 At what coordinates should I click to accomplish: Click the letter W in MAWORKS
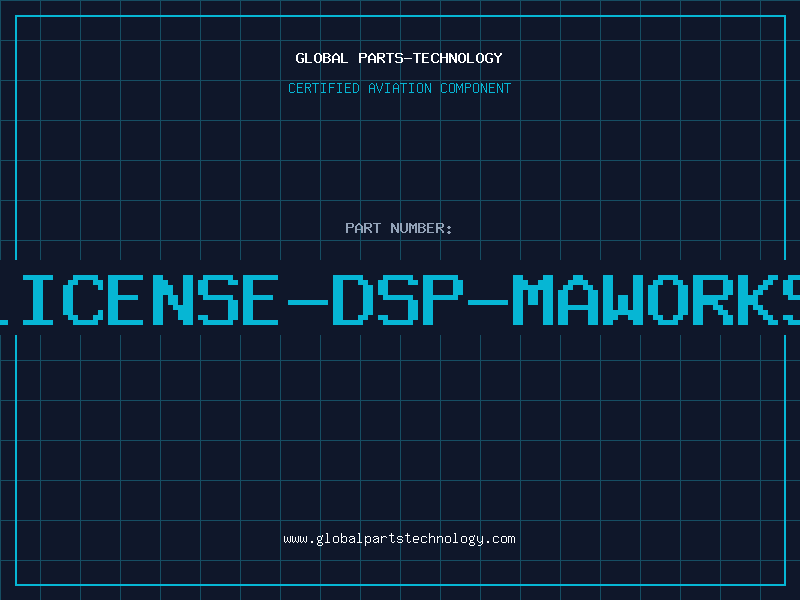click(x=624, y=300)
